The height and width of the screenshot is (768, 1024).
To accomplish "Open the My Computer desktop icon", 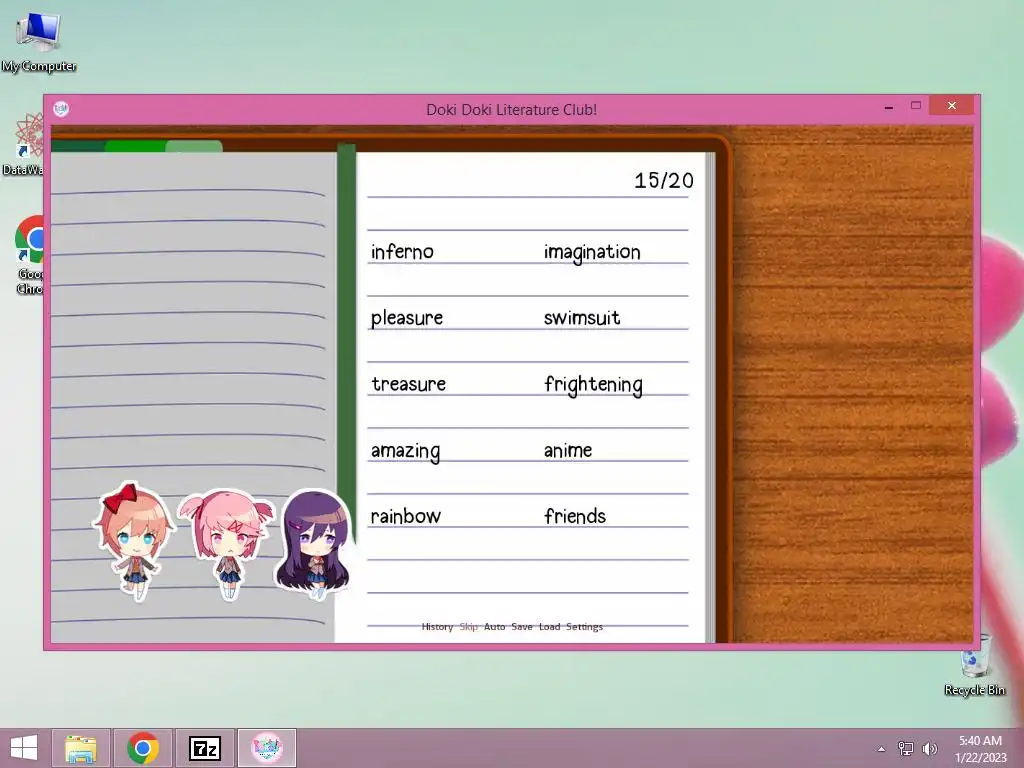I will (x=39, y=40).
